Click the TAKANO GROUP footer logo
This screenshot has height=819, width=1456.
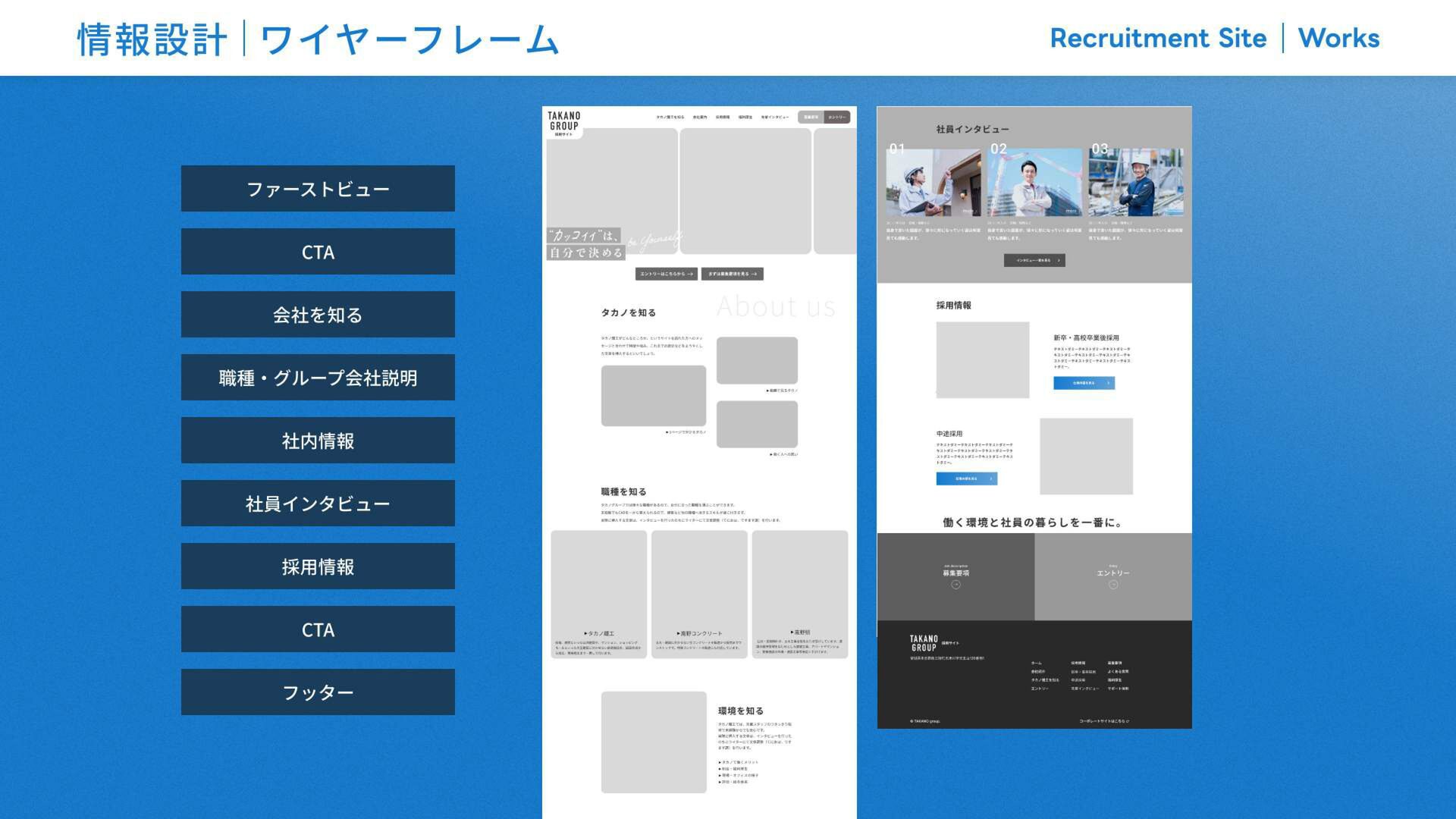[924, 643]
